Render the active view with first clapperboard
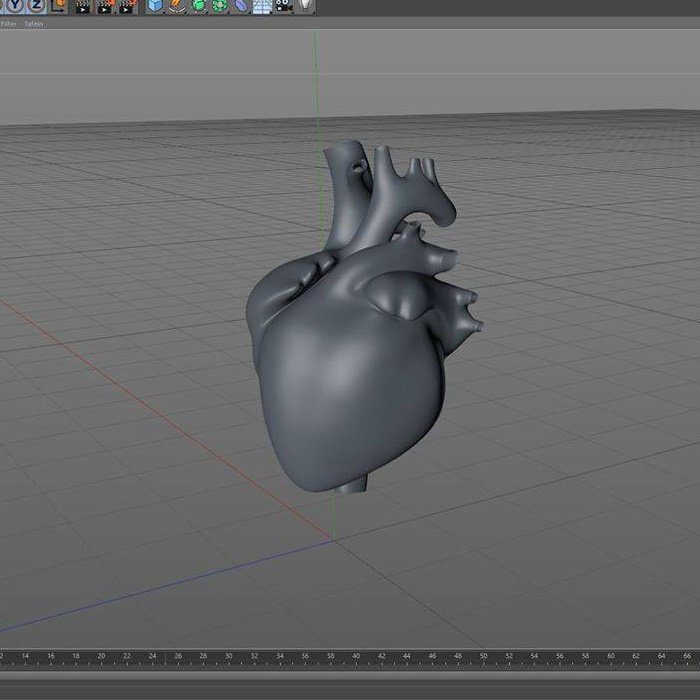The width and height of the screenshot is (700, 700). (82, 6)
